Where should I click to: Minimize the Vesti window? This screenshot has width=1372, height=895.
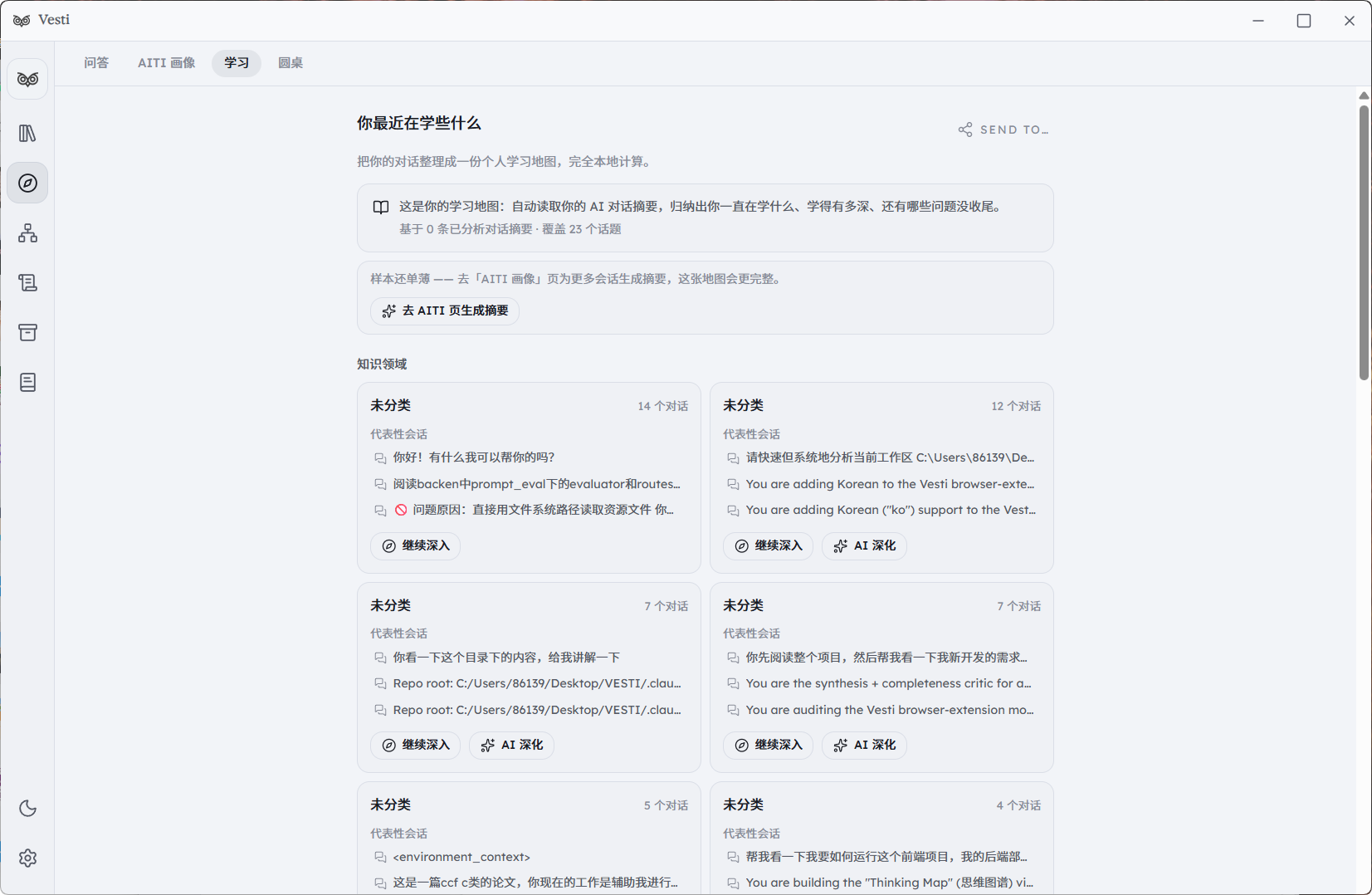coord(1258,21)
